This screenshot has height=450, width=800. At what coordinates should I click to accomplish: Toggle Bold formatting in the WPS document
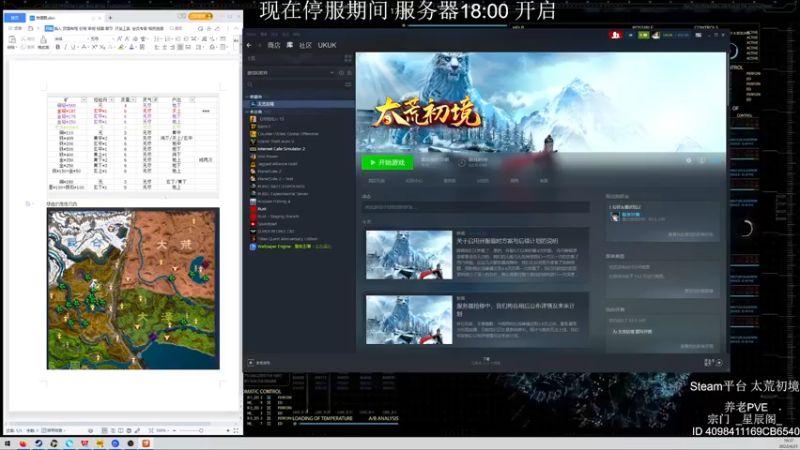[x=58, y=47]
